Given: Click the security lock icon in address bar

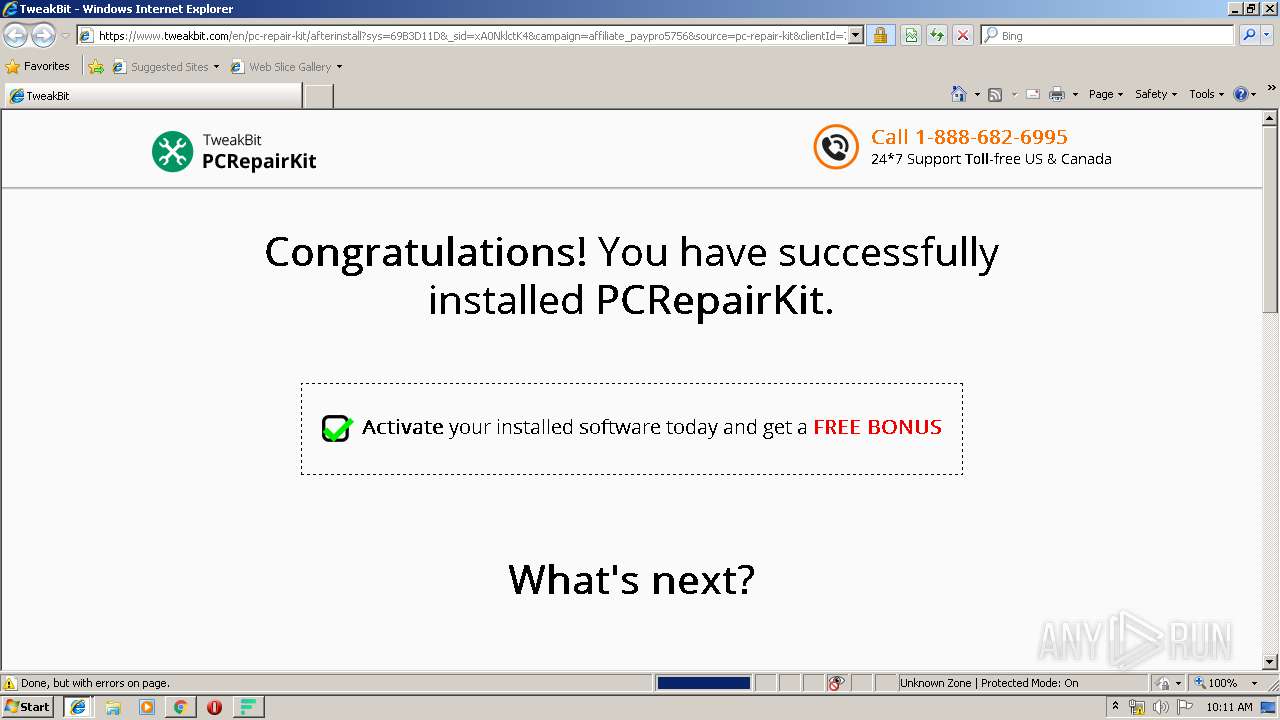Looking at the screenshot, I should pyautogui.click(x=880, y=36).
